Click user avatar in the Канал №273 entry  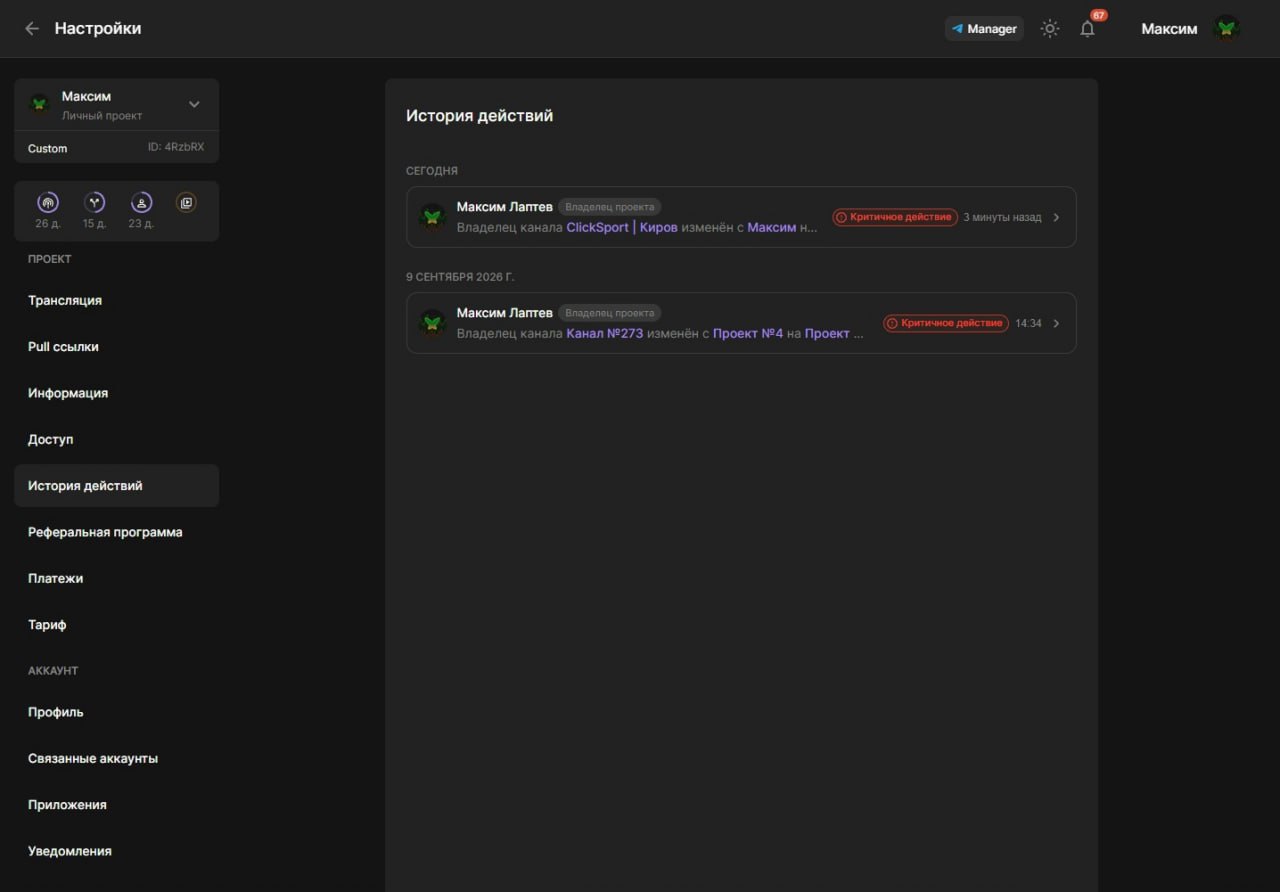[x=432, y=323]
